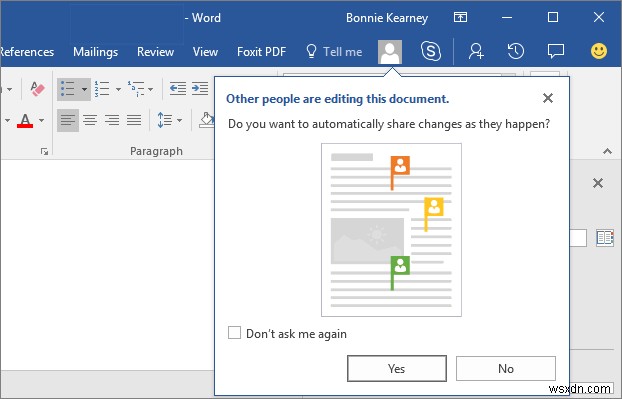Image resolution: width=622 pixels, height=399 pixels.
Task: Open the bullet list style dropdown arrow
Action: [x=84, y=89]
